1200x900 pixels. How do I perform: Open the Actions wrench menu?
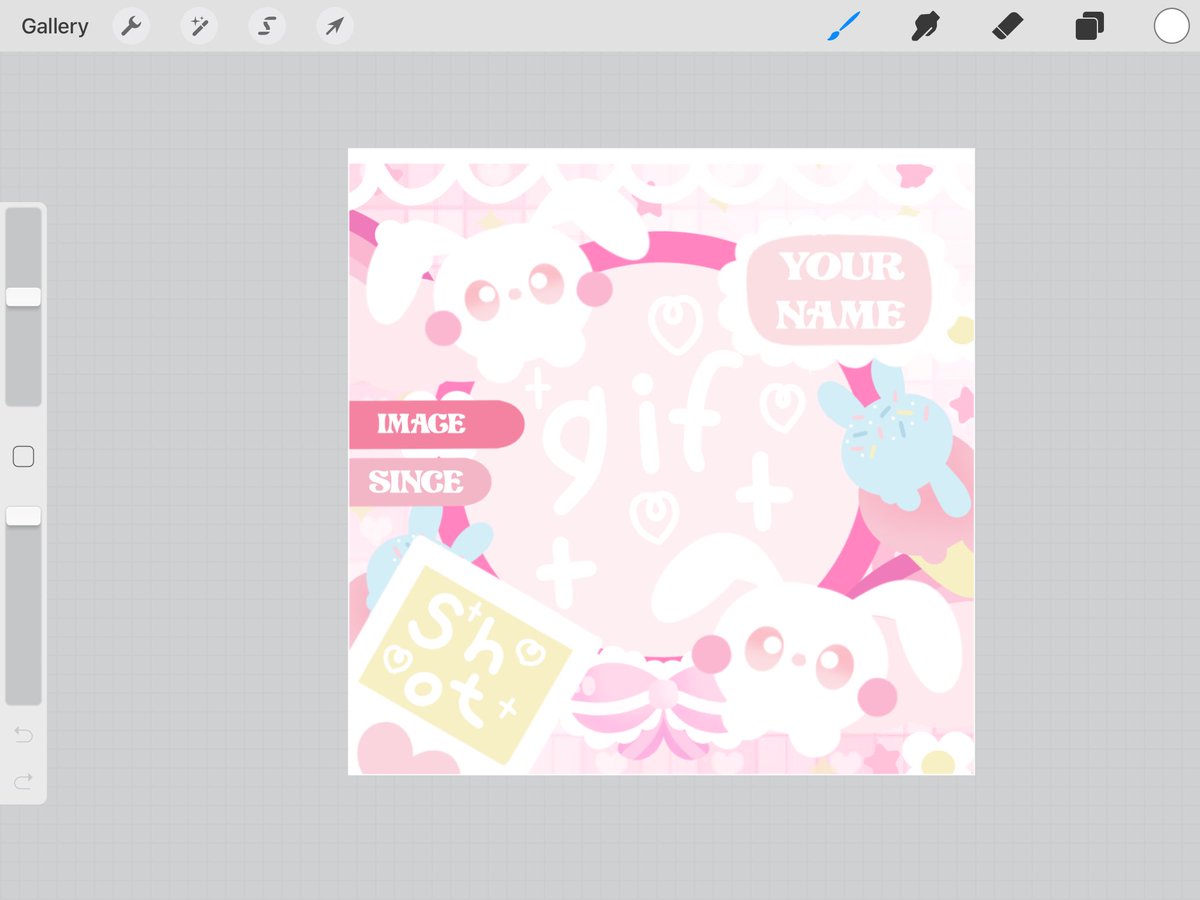(131, 26)
